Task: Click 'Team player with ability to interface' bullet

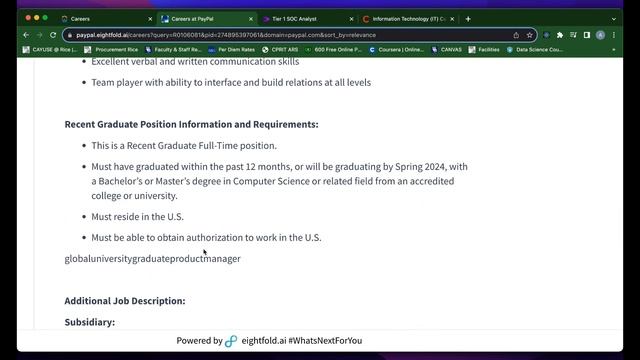Action: 231,82
